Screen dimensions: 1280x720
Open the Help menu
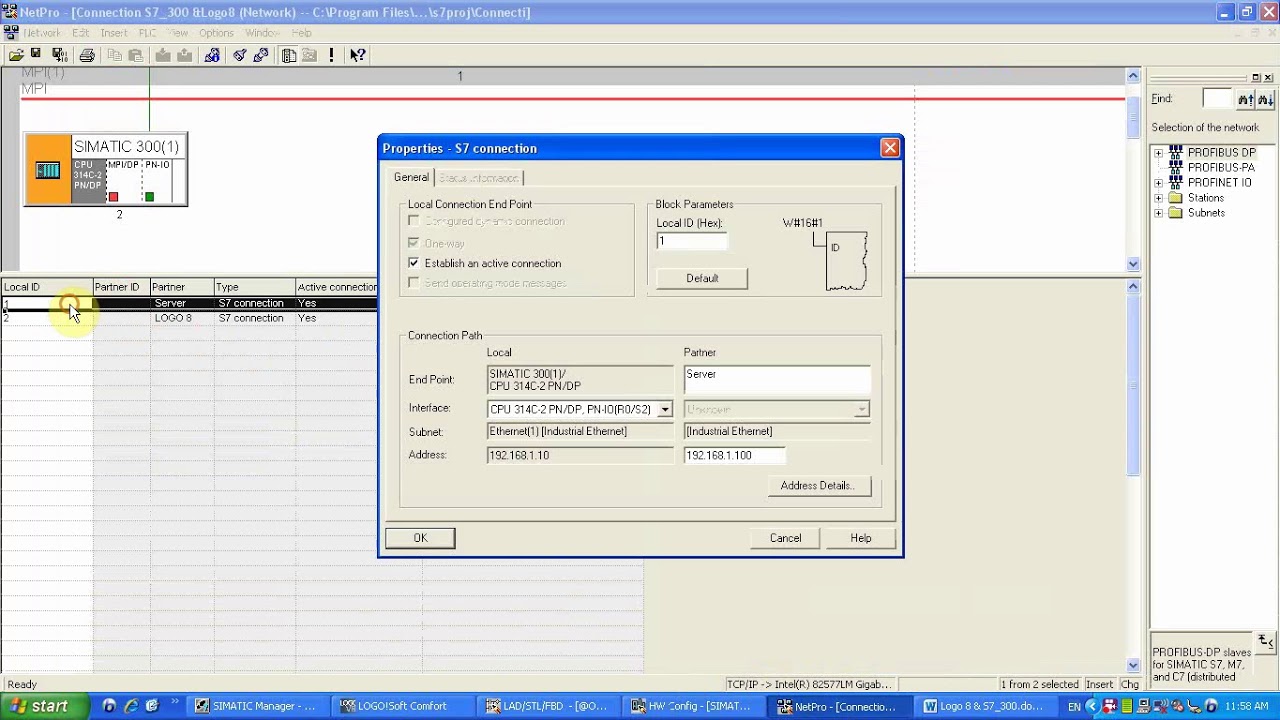pos(301,33)
